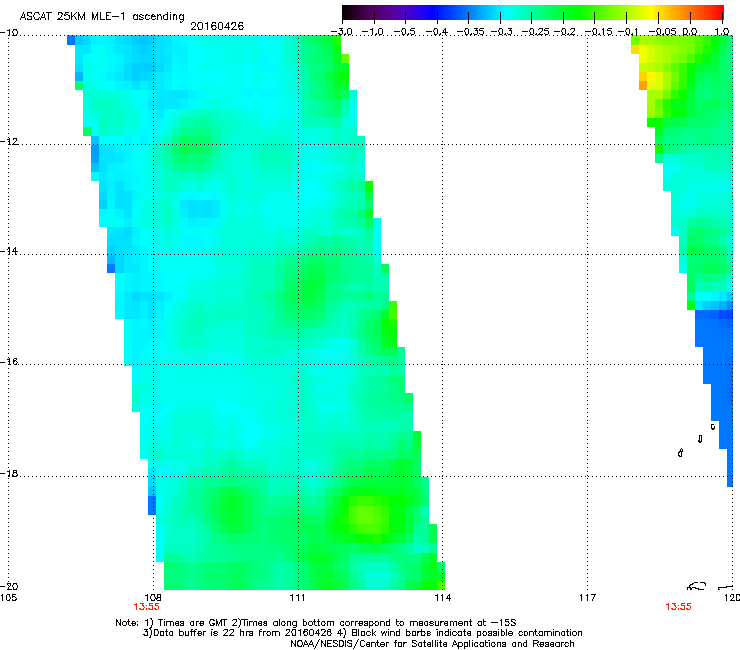Click the longitude axis label "111"

pyautogui.click(x=297, y=598)
